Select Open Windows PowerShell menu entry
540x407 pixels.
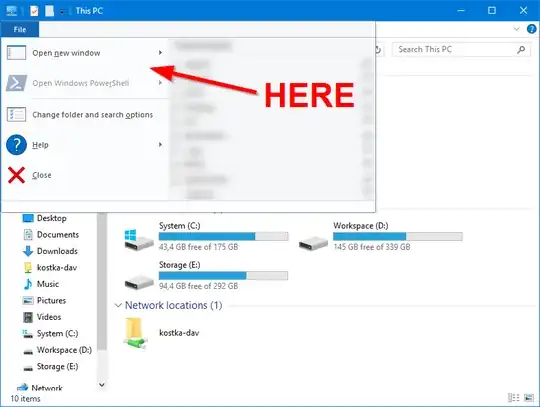tap(85, 83)
